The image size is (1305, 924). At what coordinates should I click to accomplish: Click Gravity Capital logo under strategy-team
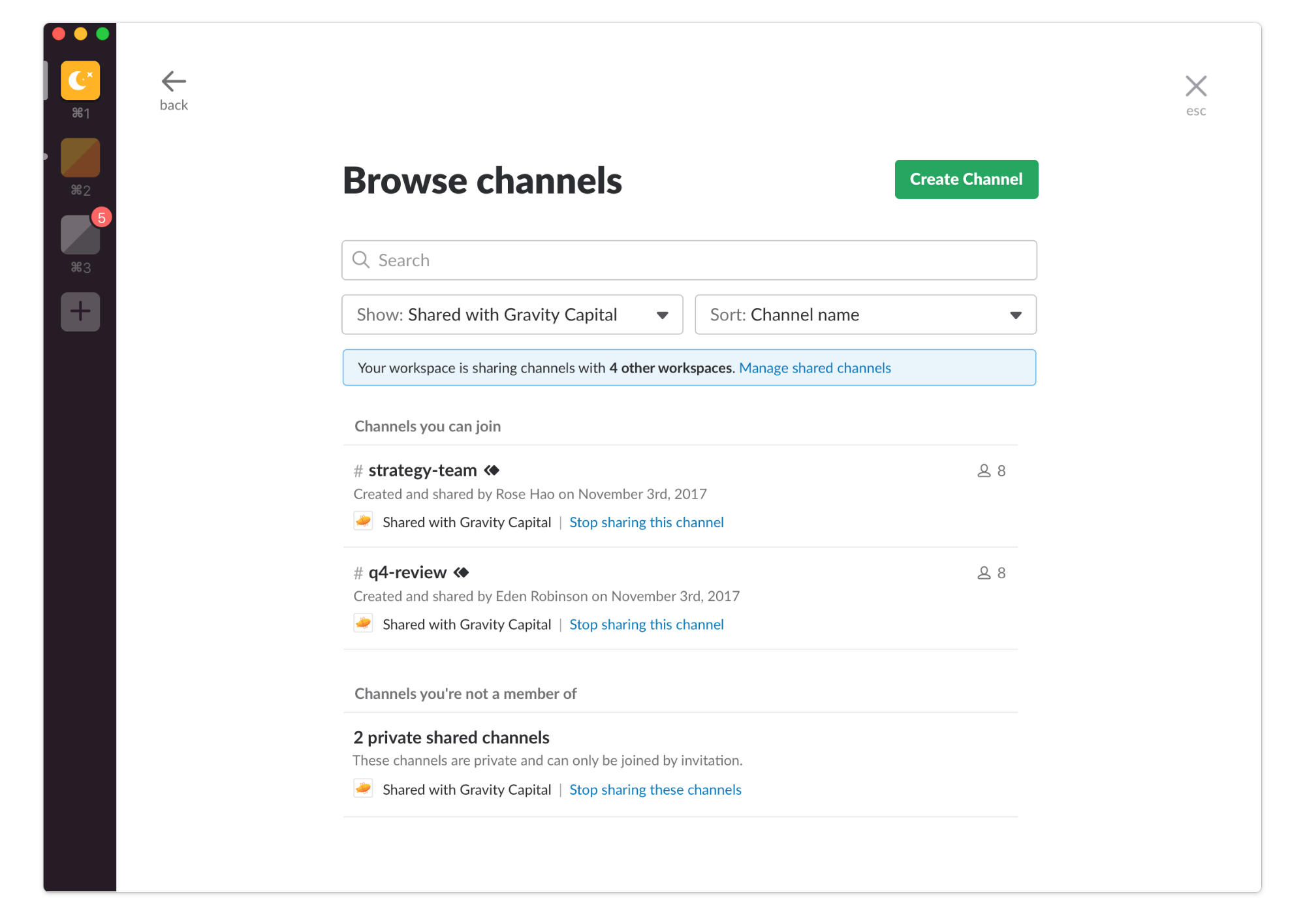click(x=364, y=521)
